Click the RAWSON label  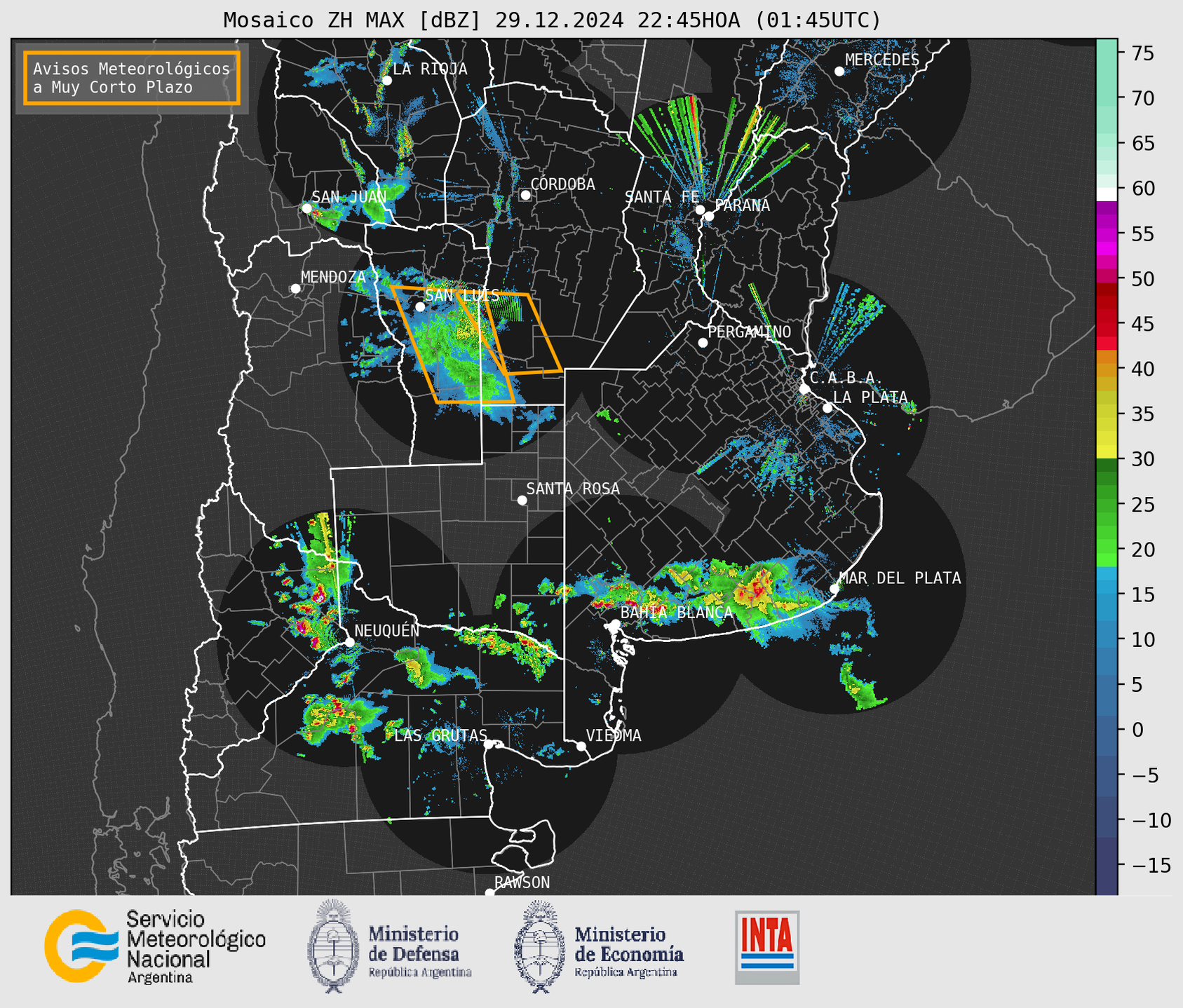click(x=522, y=883)
